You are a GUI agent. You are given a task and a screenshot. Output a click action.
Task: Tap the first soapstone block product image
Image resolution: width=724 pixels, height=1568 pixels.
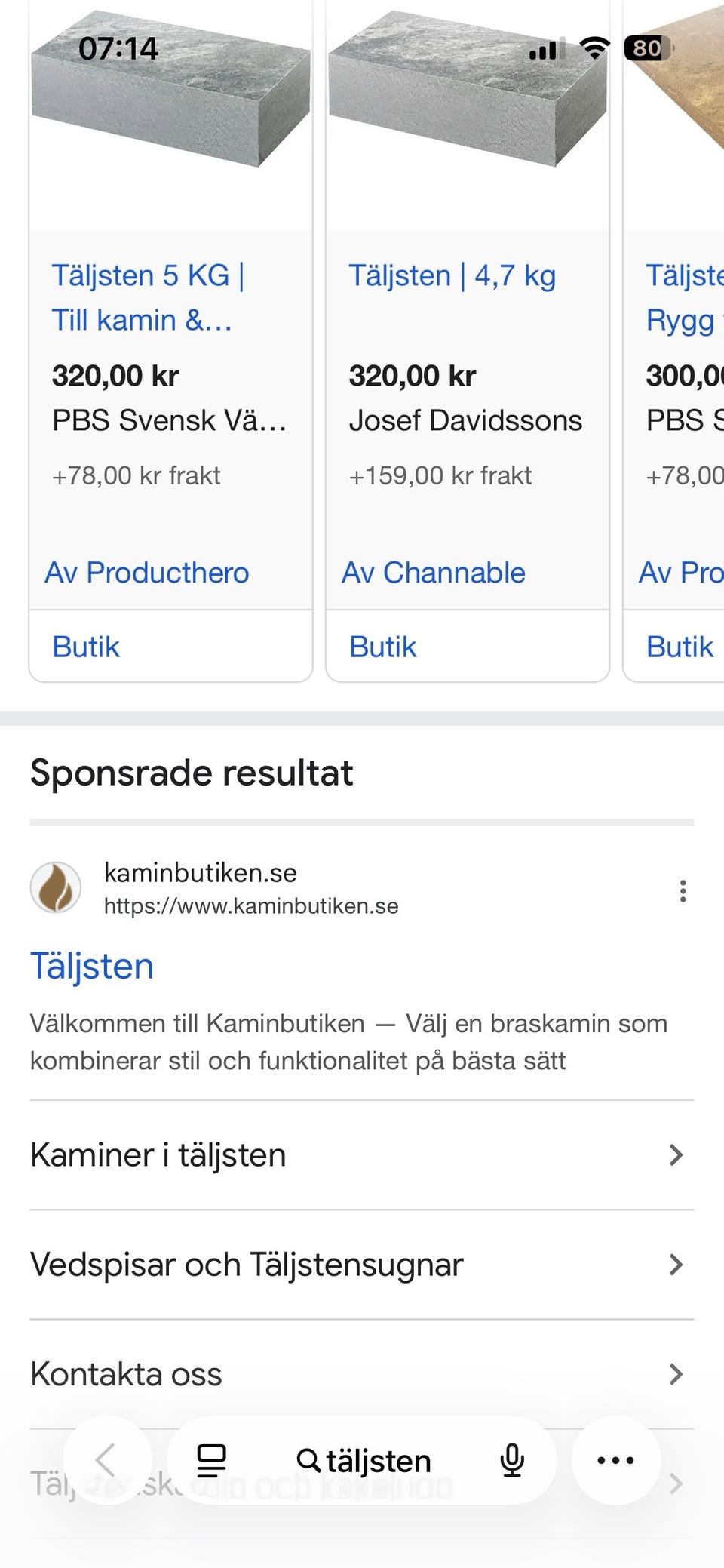pyautogui.click(x=170, y=98)
